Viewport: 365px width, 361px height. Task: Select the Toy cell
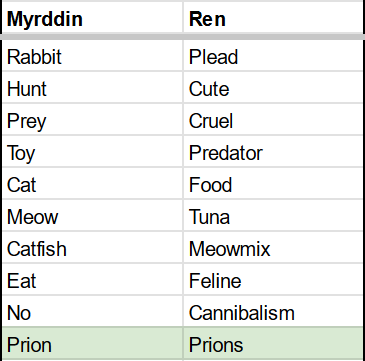pos(93,152)
